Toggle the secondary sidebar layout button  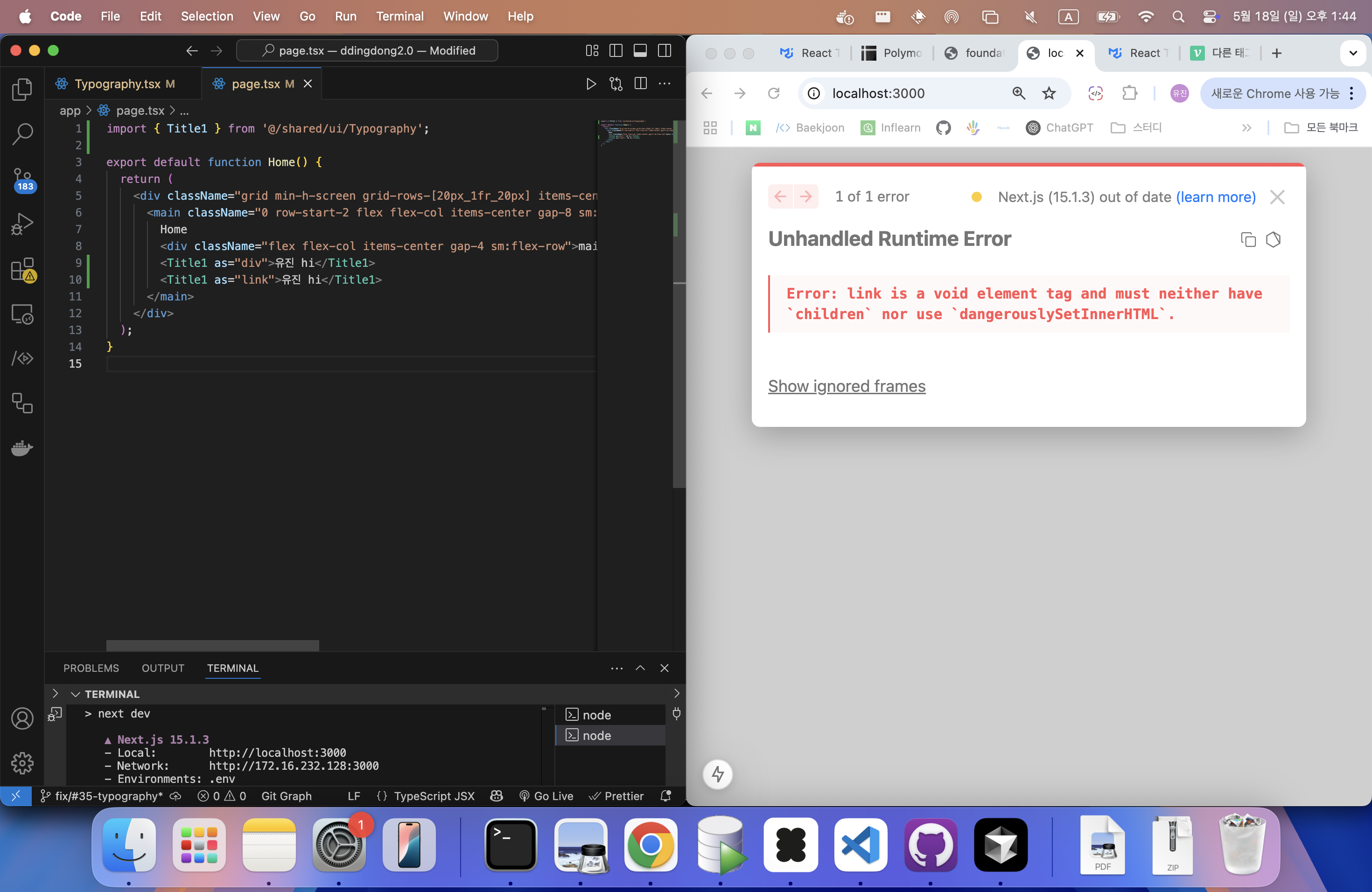pyautogui.click(x=664, y=51)
